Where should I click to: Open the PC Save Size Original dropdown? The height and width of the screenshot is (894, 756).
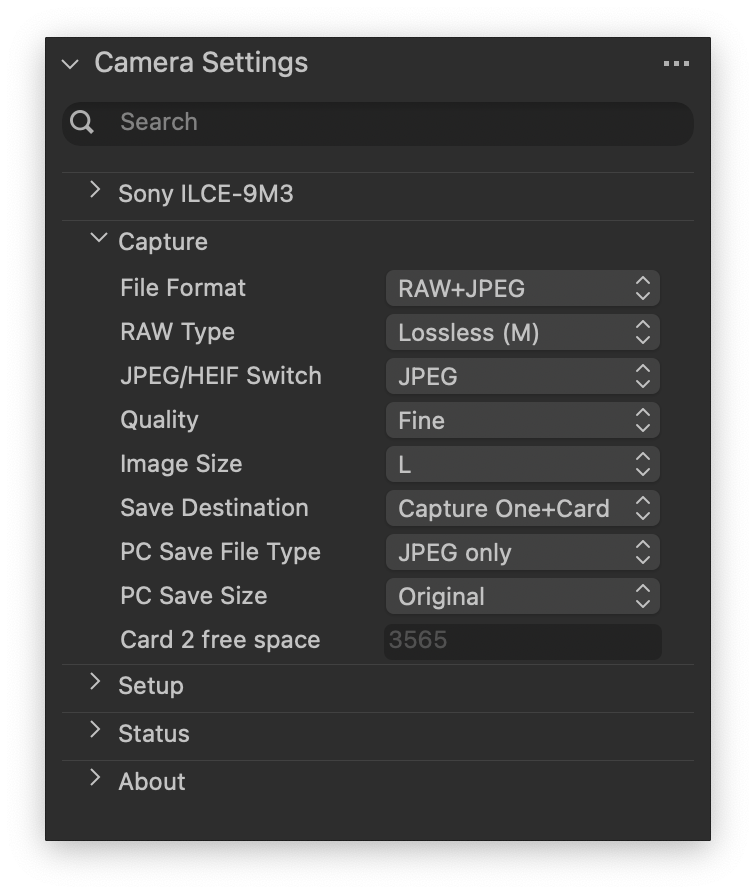point(522,597)
